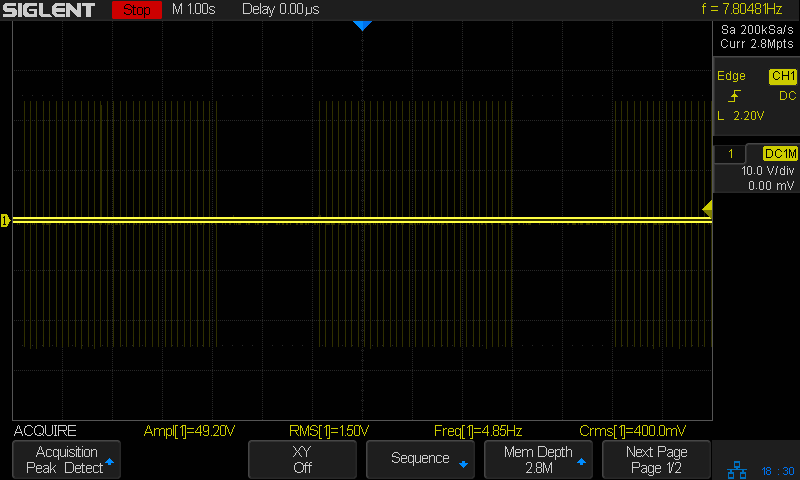
Task: Click the yellow trigger level arrow on right edge
Action: tap(707, 208)
